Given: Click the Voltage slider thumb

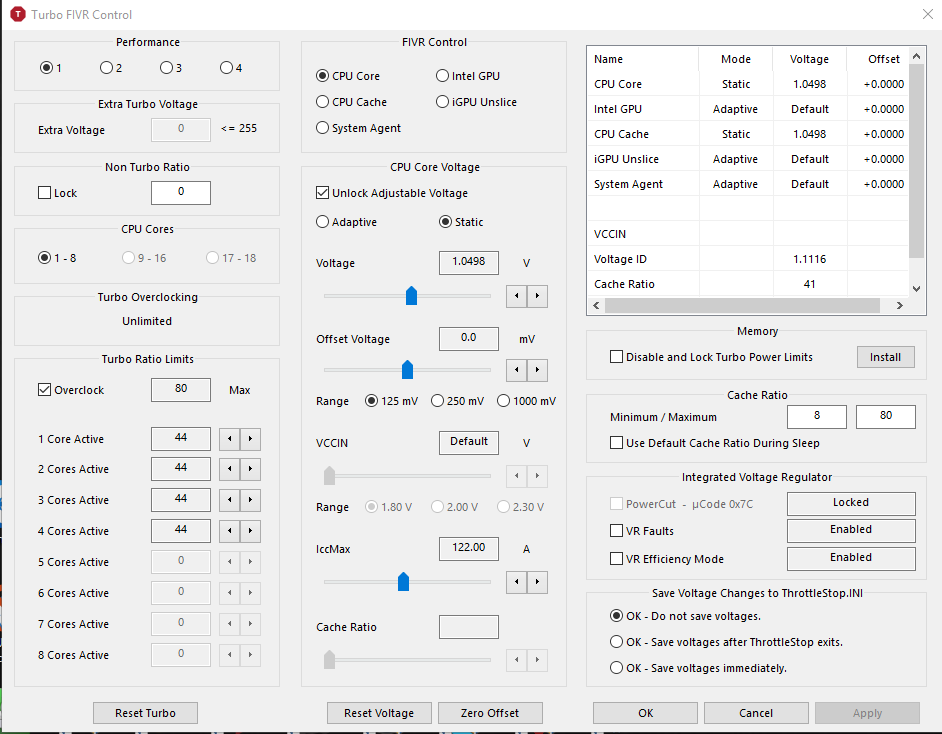Looking at the screenshot, I should [x=411, y=296].
